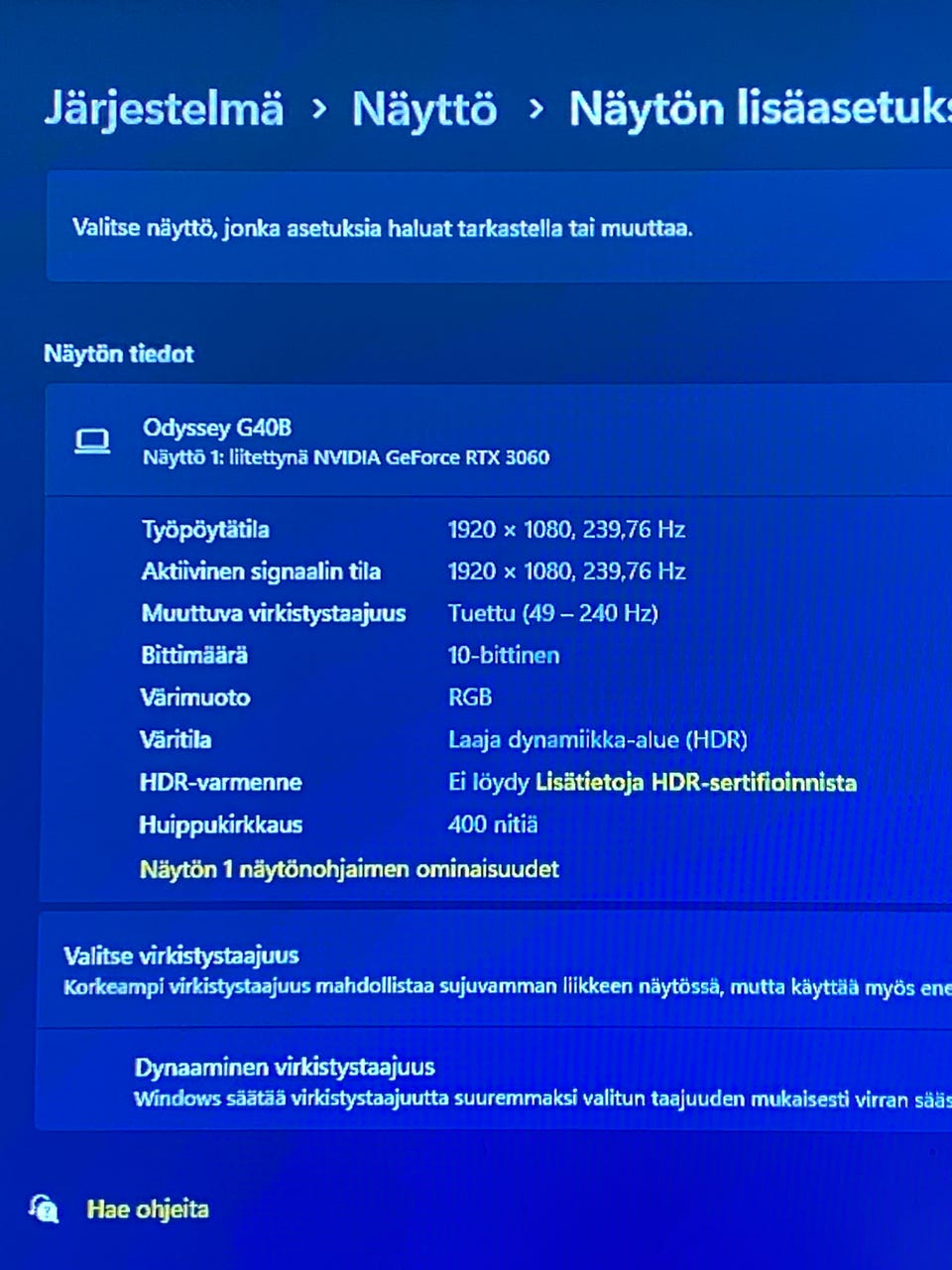Click the 400 nitiä value
This screenshot has height=1270, width=952.
click(x=493, y=825)
